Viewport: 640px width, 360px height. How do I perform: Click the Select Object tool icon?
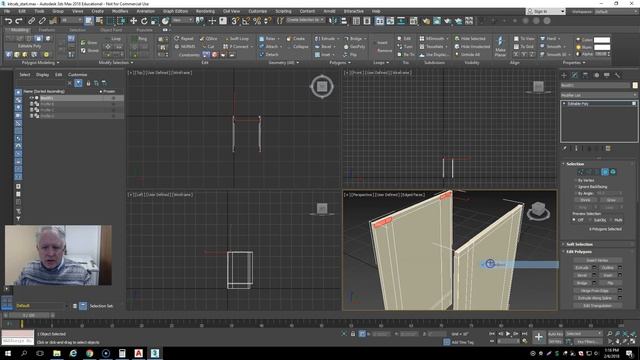(89, 20)
